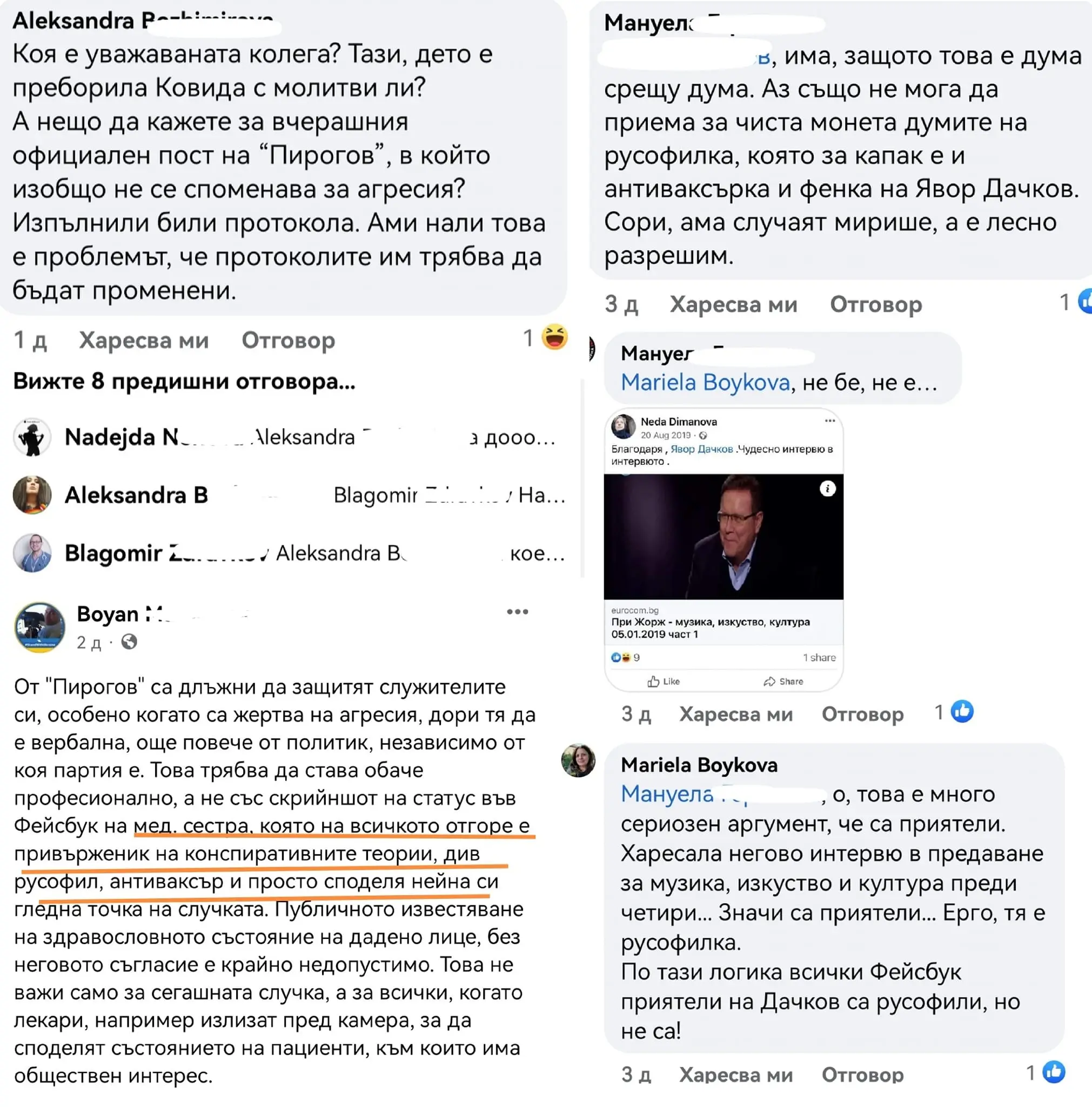Click the blue like reaction under Mariela's comment

[1053, 1072]
